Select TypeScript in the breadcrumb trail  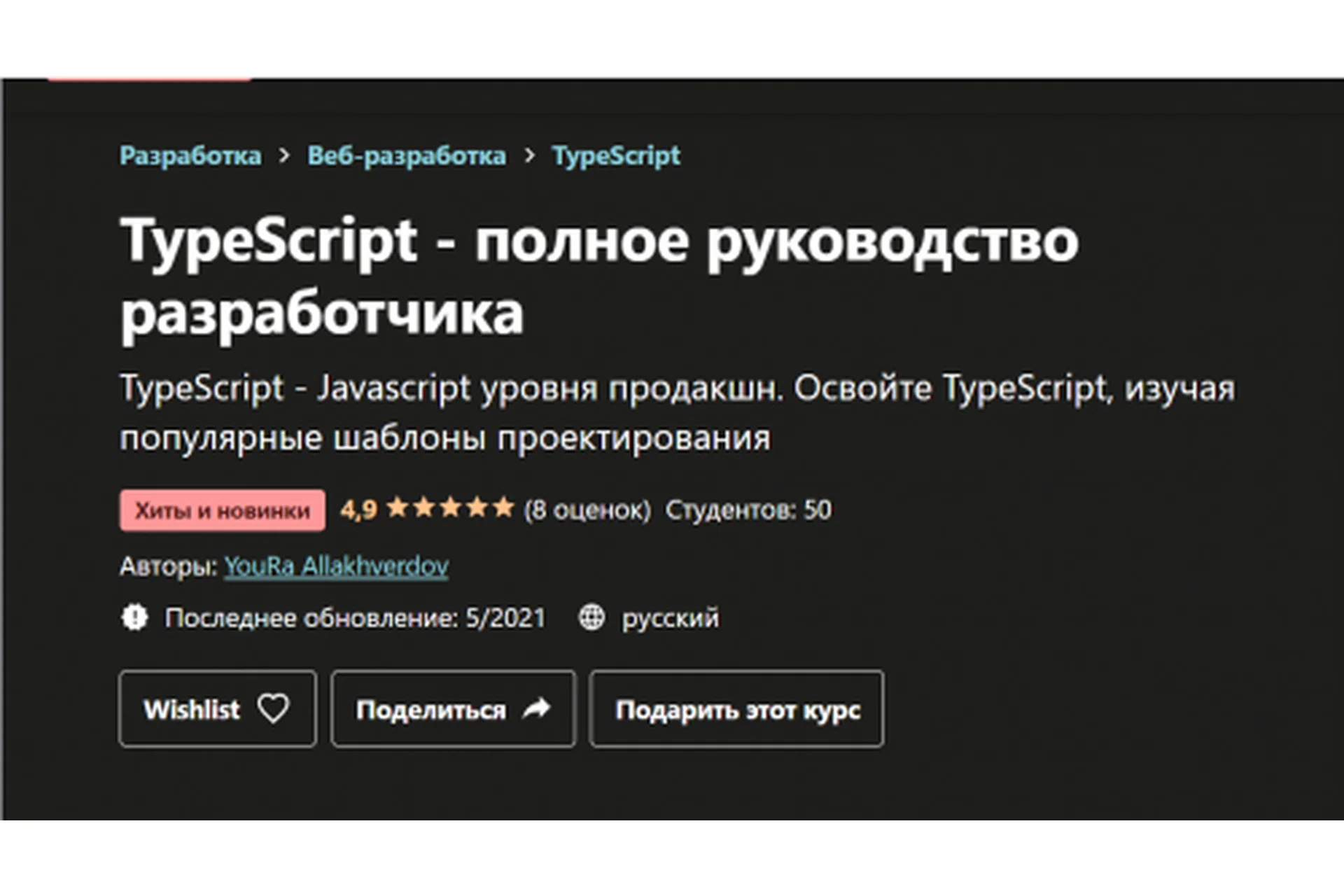pos(615,155)
